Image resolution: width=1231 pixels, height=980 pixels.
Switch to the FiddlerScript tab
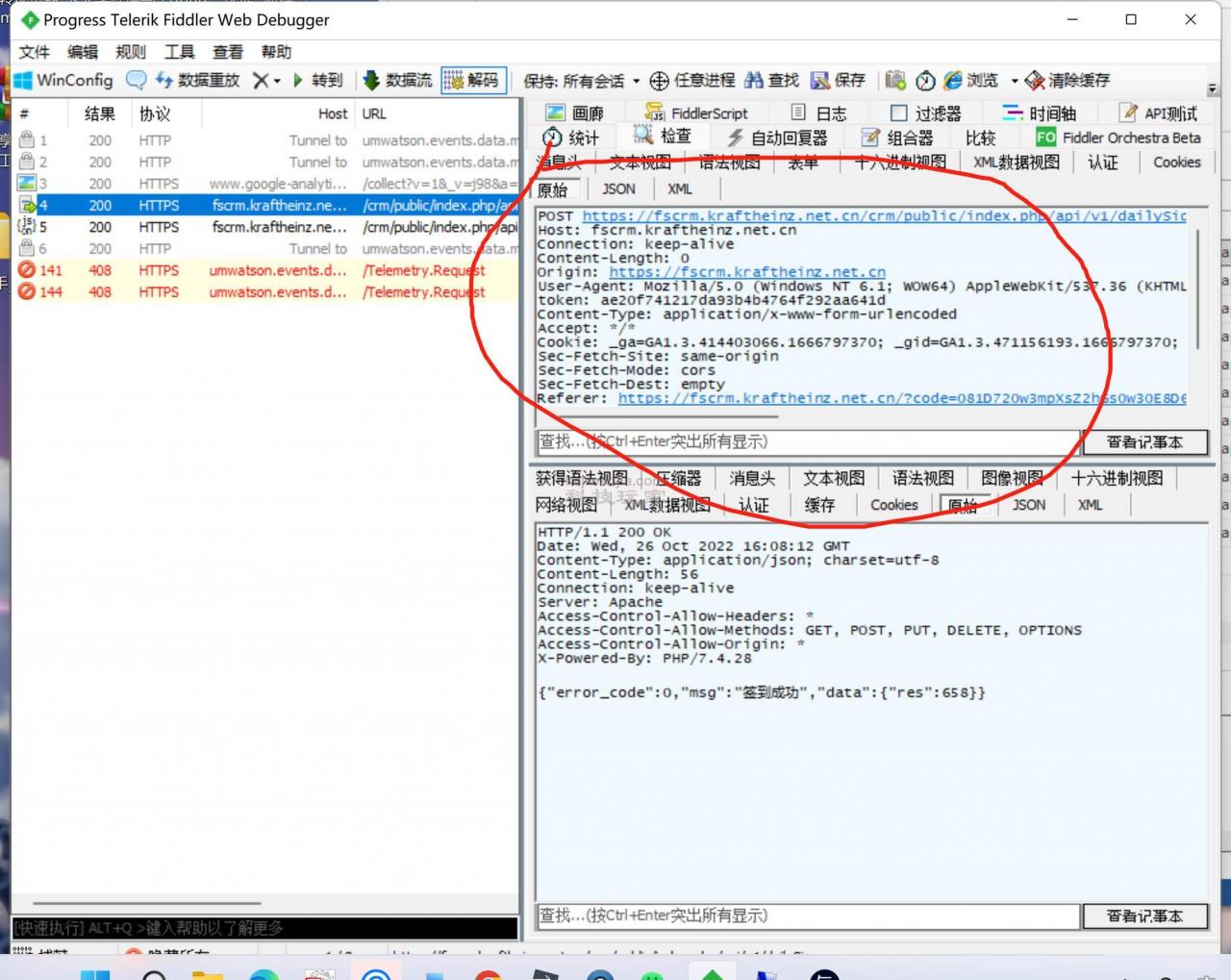(696, 113)
